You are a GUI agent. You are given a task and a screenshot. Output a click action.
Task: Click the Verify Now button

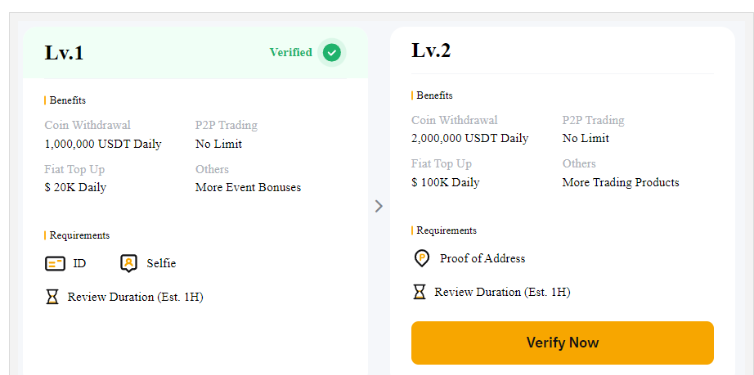(x=562, y=343)
